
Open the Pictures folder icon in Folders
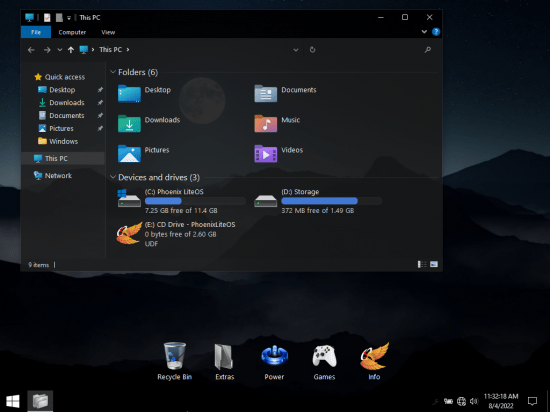(129, 154)
